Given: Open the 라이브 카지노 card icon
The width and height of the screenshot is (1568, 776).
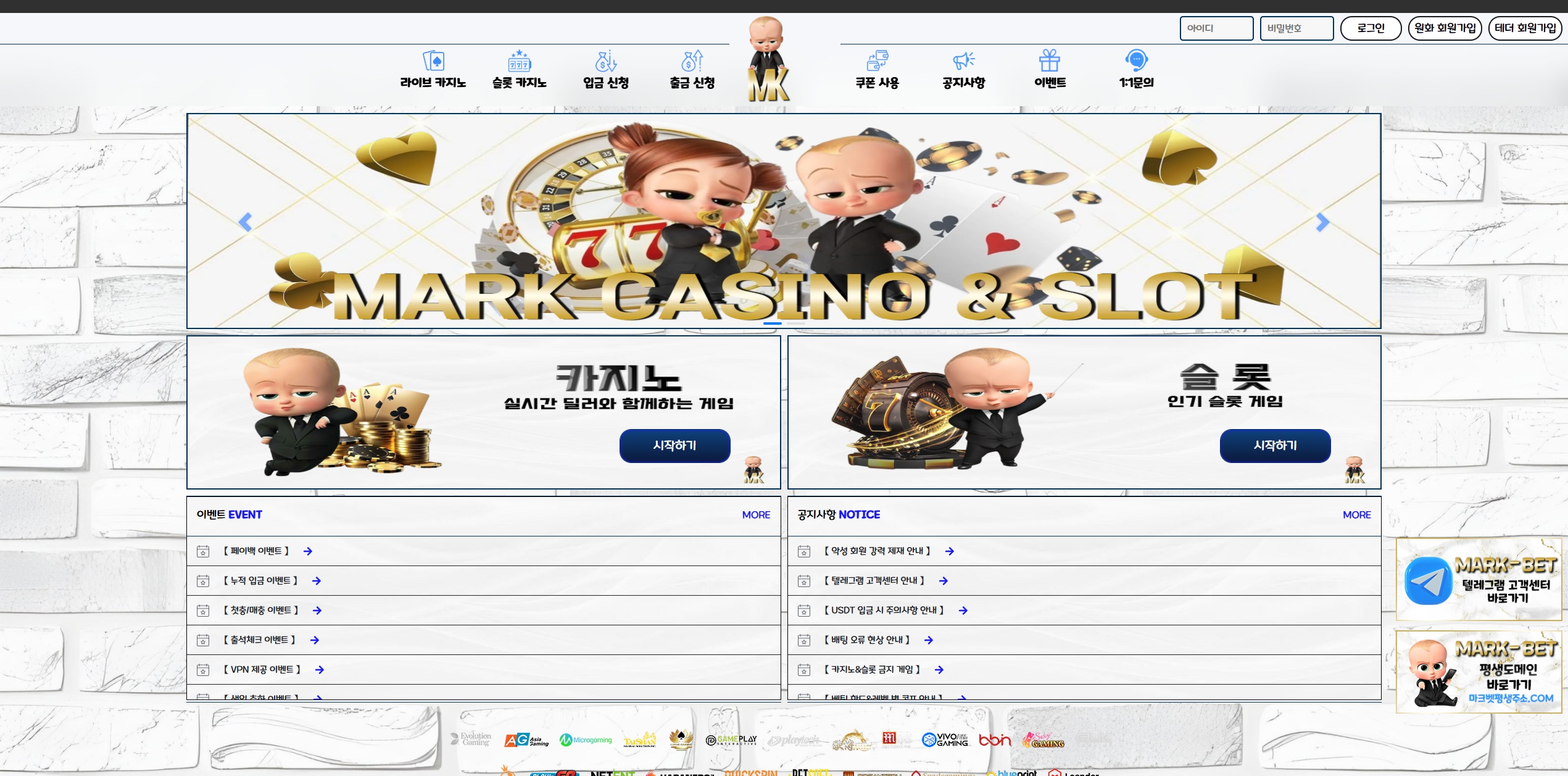Looking at the screenshot, I should click(433, 61).
